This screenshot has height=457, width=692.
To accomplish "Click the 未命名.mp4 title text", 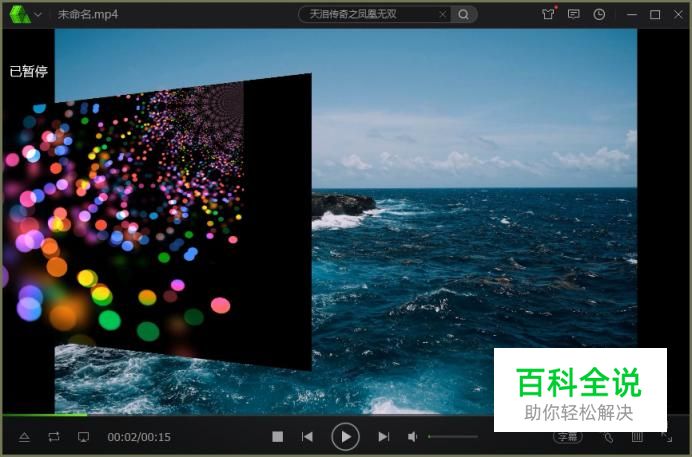I will click(88, 15).
